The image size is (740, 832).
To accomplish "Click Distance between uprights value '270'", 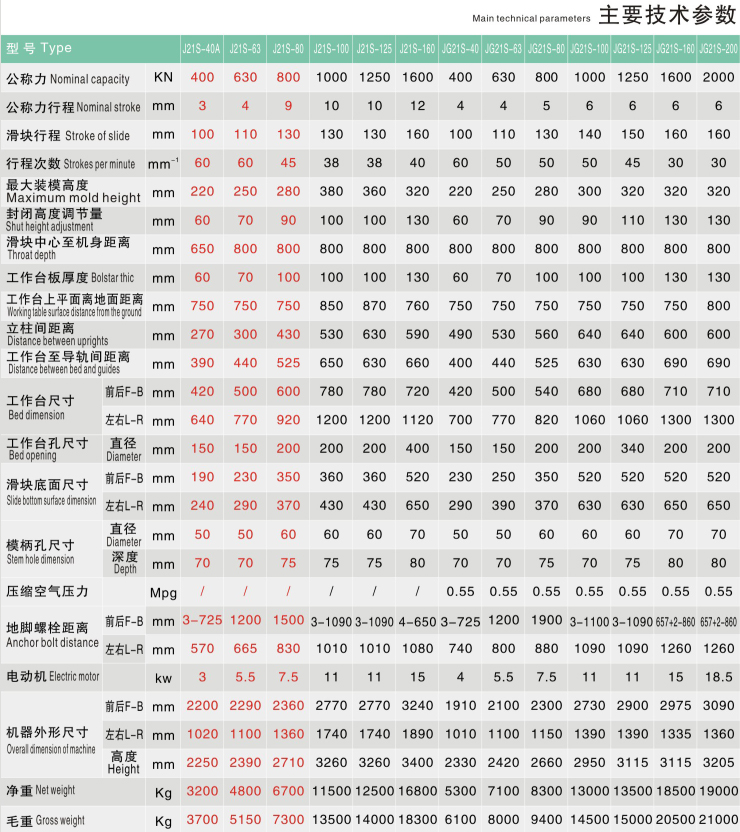I will tap(202, 335).
